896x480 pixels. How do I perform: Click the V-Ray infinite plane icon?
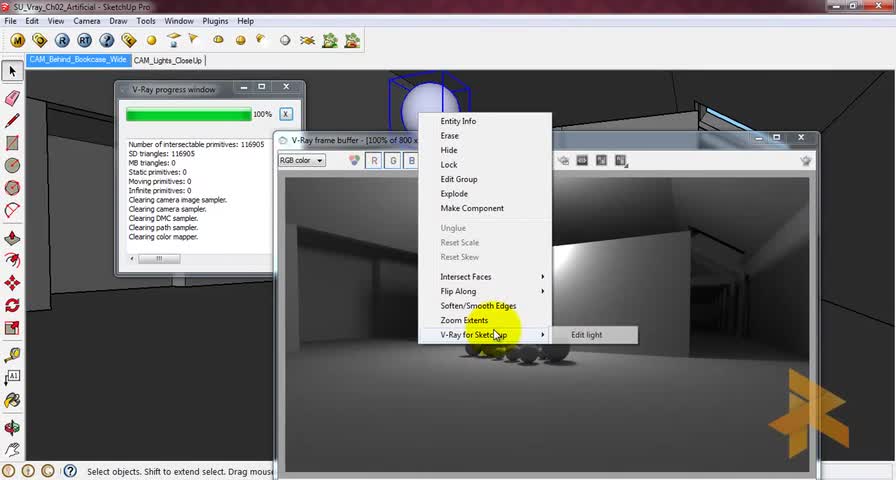point(307,41)
